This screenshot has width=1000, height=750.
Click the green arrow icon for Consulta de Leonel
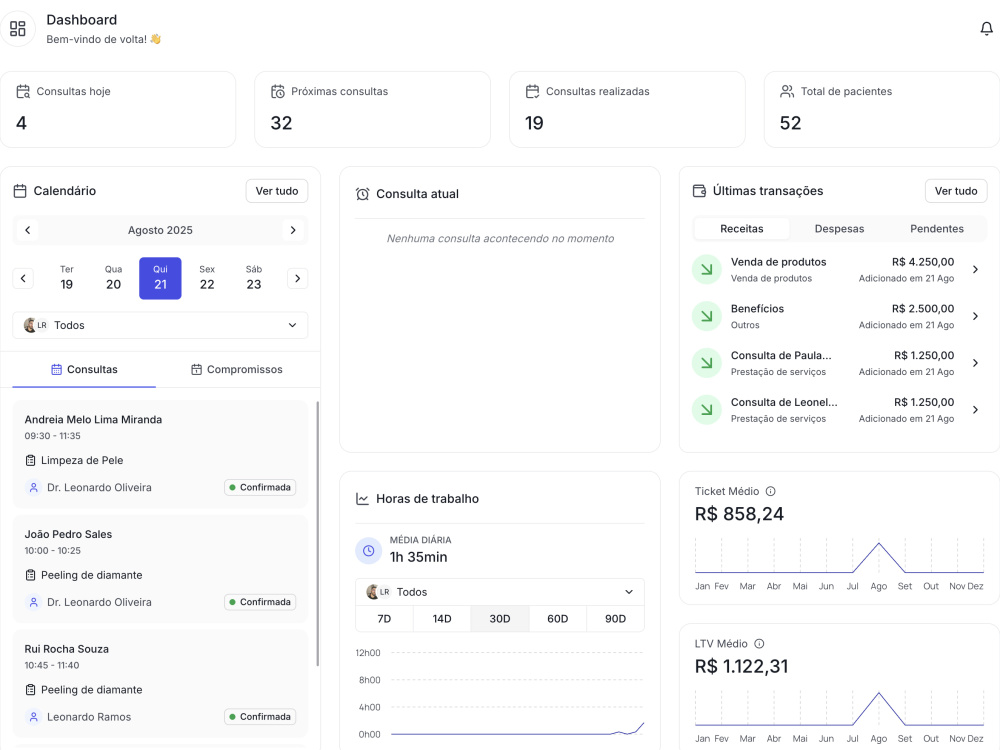point(707,409)
